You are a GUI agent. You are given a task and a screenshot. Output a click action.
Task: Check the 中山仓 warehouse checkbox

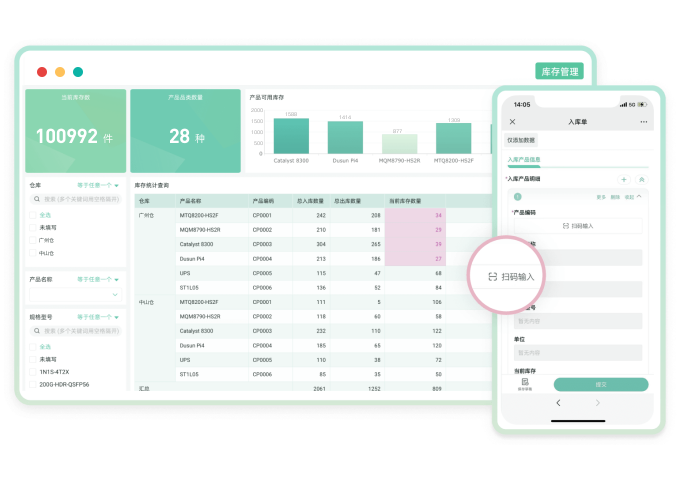click(33, 253)
